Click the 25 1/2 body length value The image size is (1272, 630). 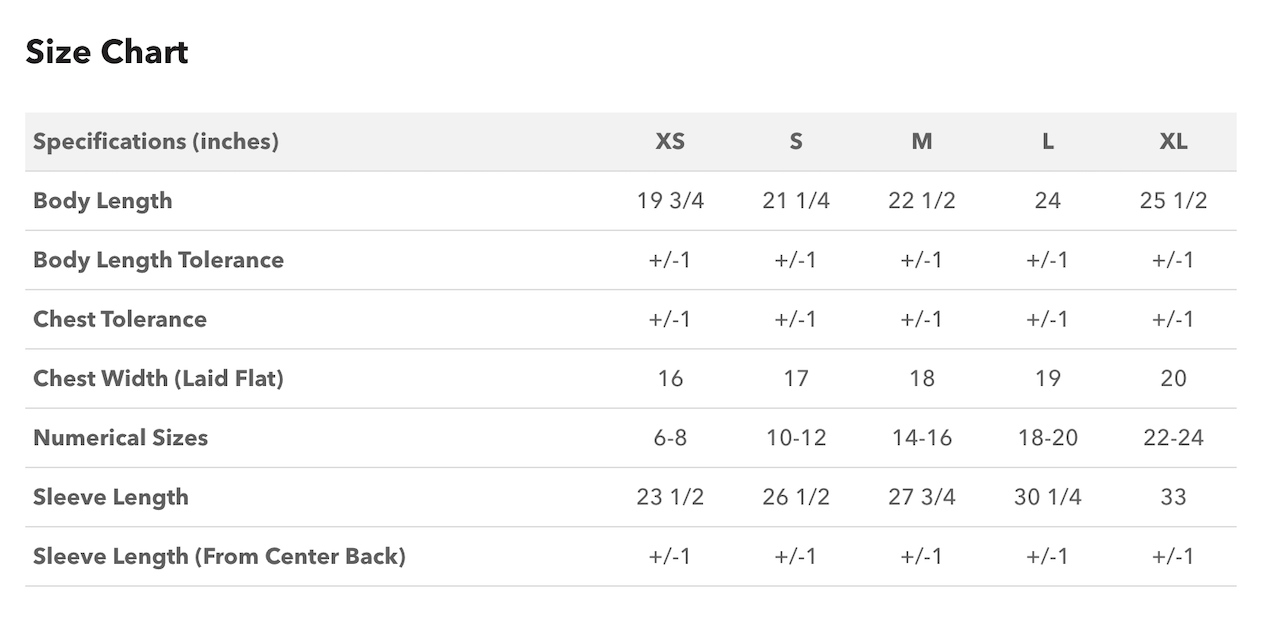click(x=1173, y=200)
